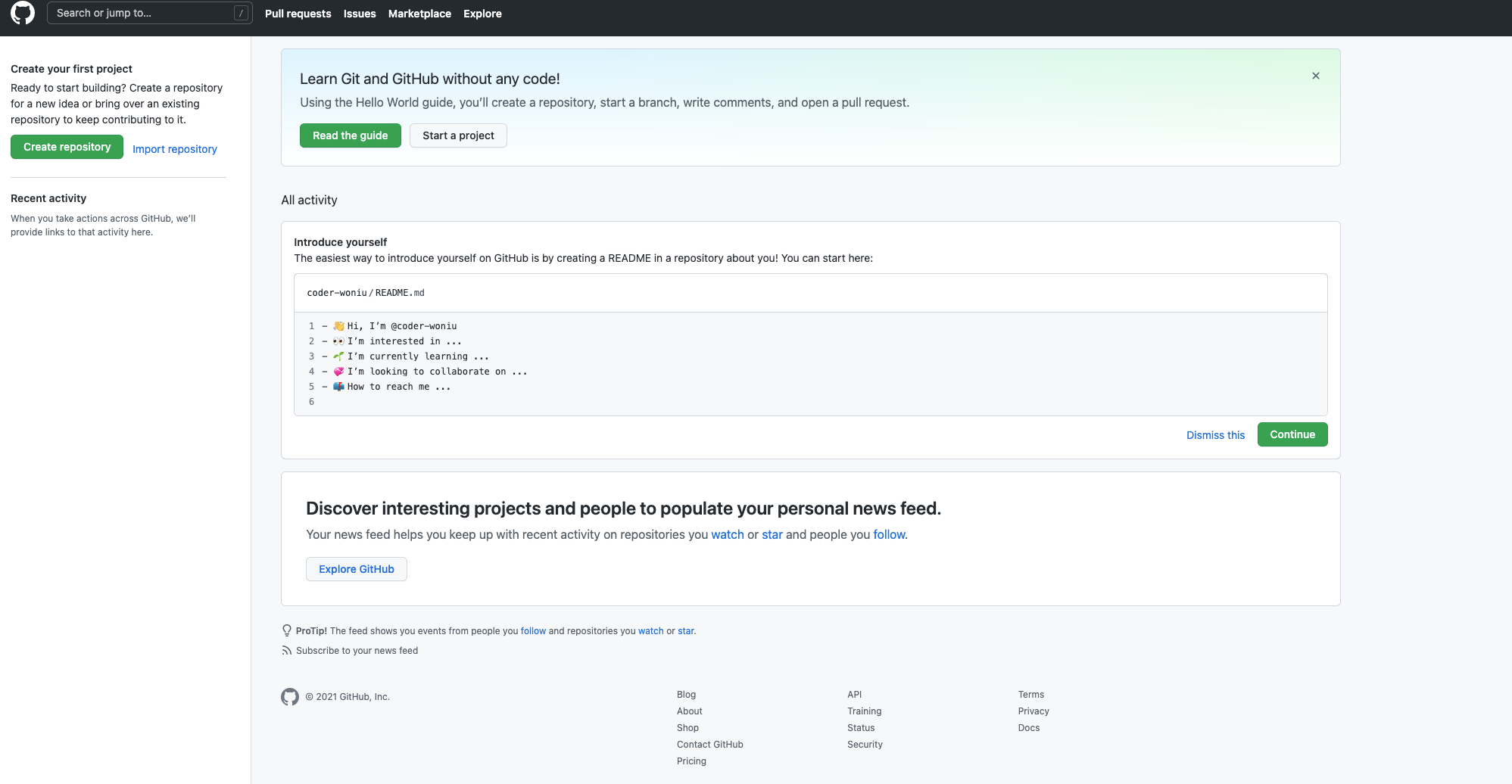This screenshot has height=784, width=1512.
Task: Focus the Search or jump to field
Action: click(140, 13)
